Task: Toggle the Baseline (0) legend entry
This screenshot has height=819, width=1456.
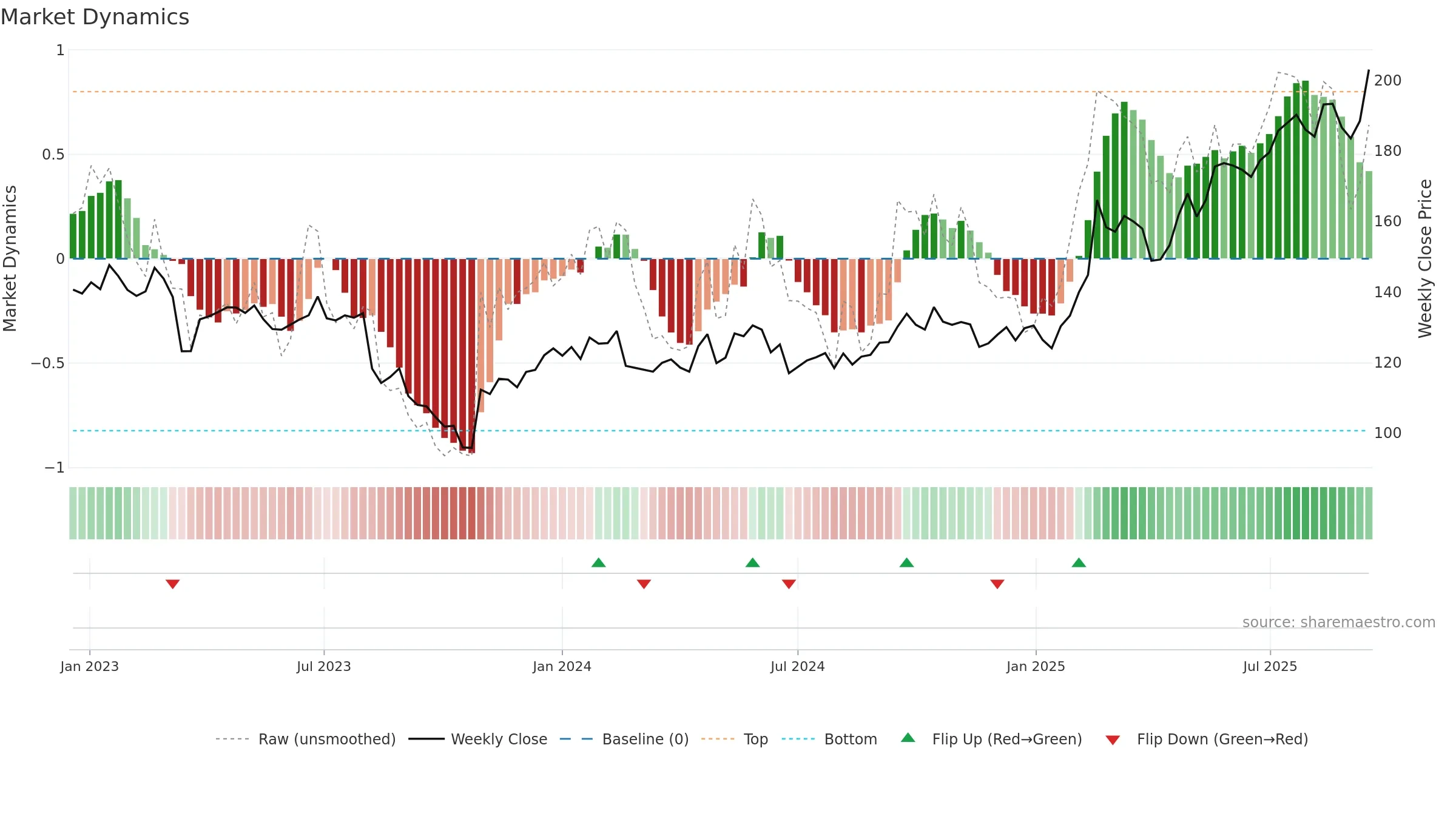Action: tap(624, 739)
